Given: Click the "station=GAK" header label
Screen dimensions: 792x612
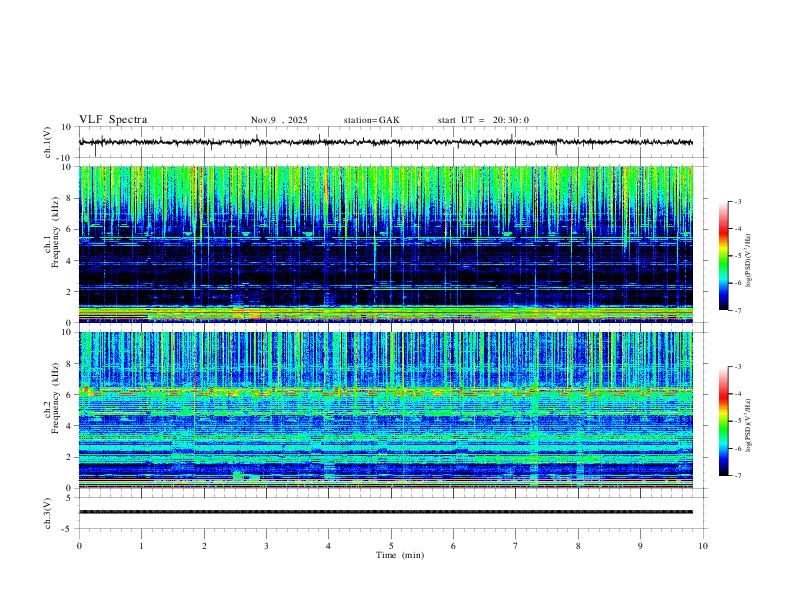Looking at the screenshot, I should (x=371, y=120).
